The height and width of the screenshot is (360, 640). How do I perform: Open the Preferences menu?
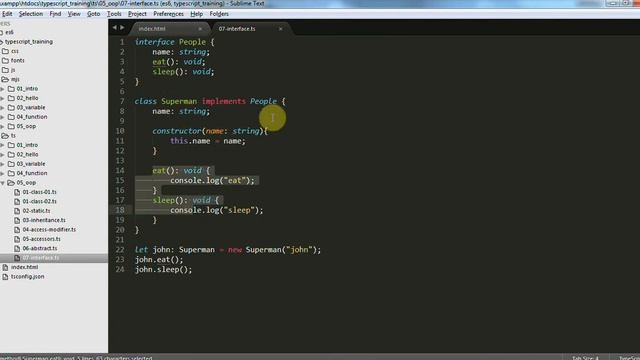coord(168,14)
